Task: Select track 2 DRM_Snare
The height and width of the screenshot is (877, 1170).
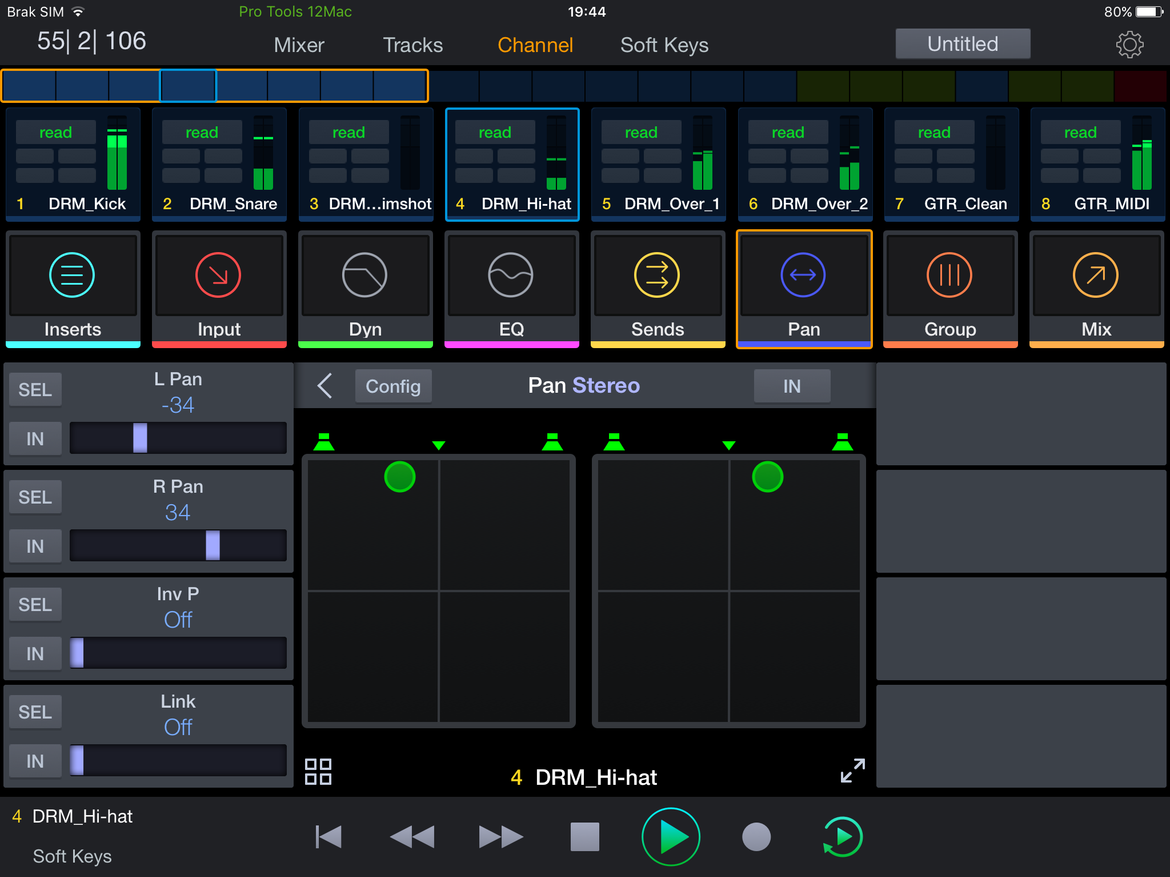Action: (x=219, y=164)
